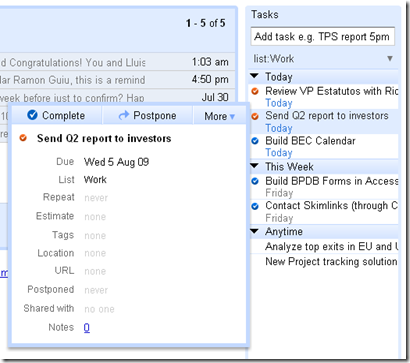
Task: Click the popup title Send Q2 report to investors
Action: point(104,138)
